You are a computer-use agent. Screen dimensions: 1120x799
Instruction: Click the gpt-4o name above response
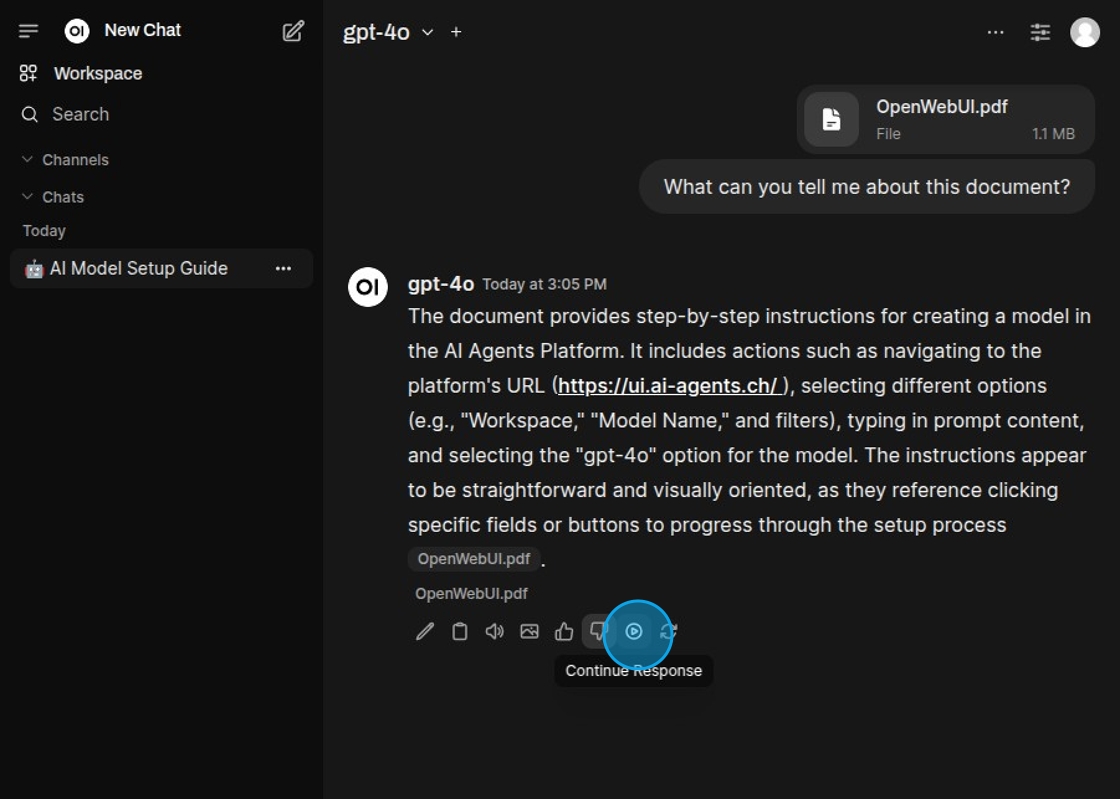coord(441,284)
